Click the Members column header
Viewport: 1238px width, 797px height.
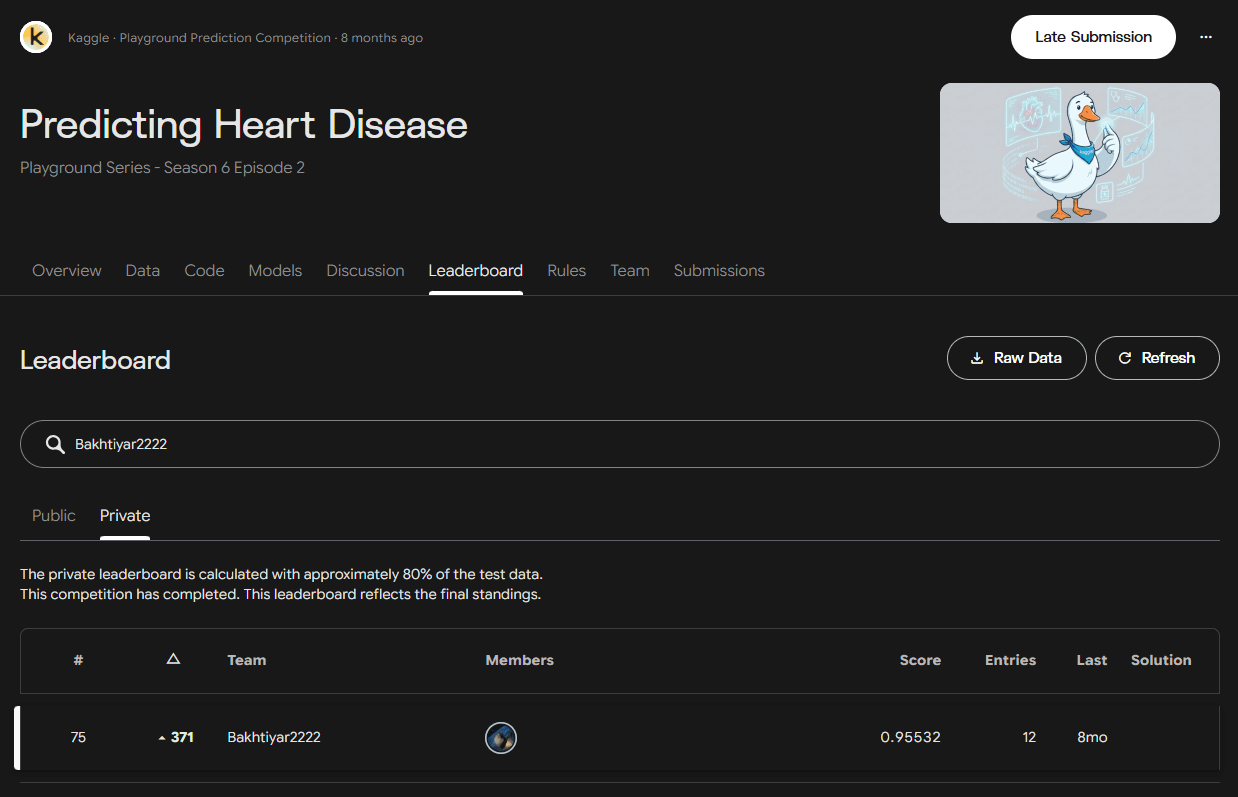(519, 660)
